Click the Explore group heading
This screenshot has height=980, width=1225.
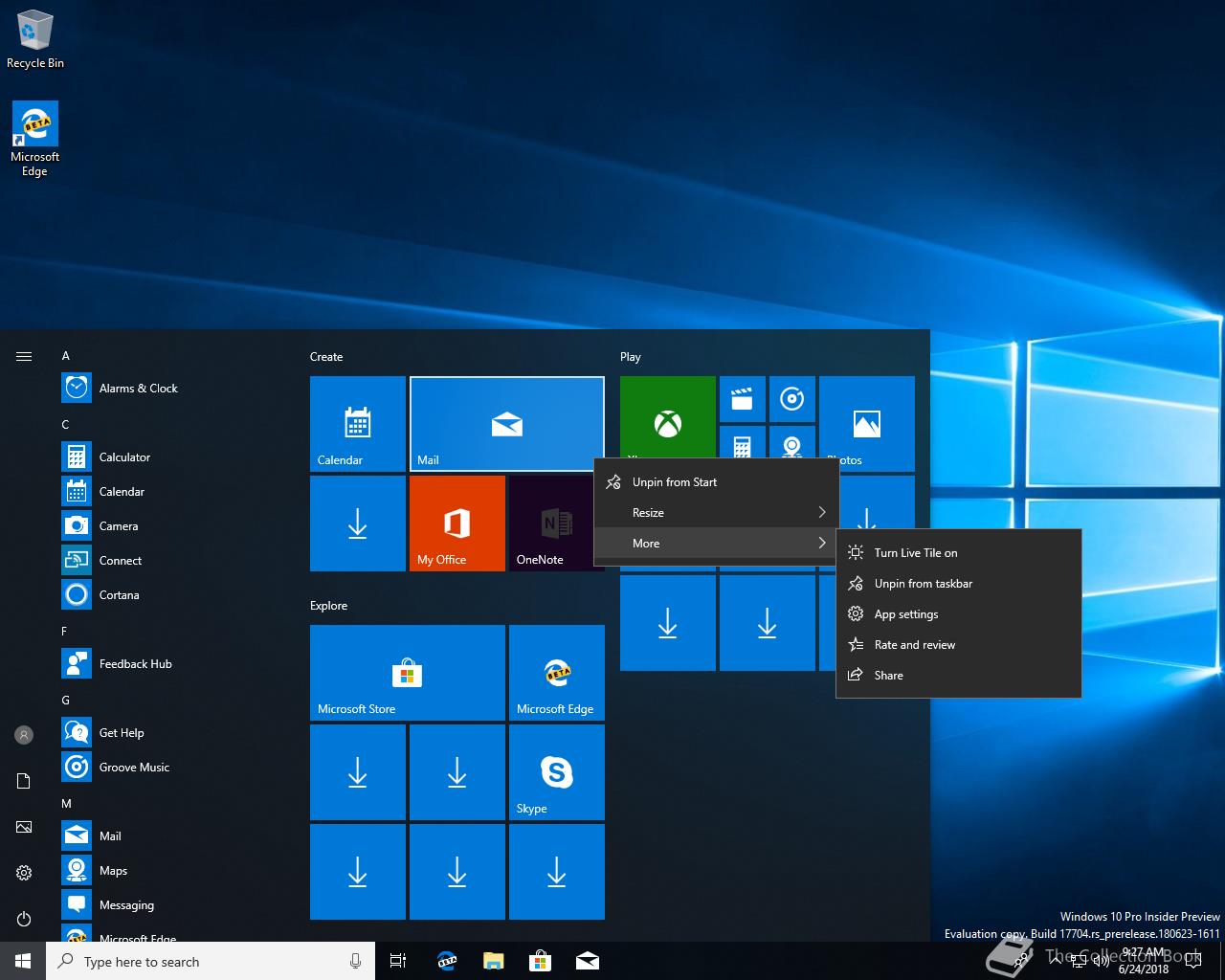[x=329, y=606]
